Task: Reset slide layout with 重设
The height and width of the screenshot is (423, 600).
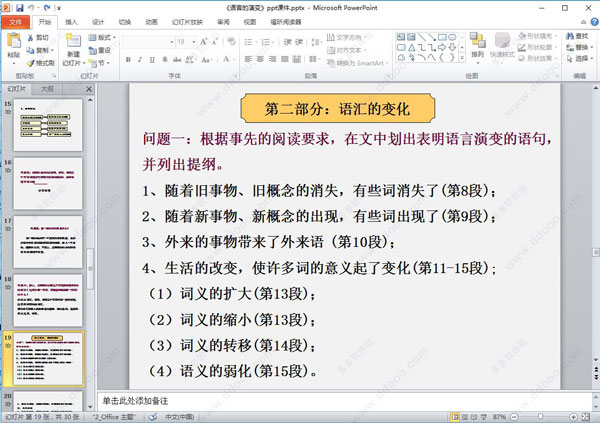Action: pyautogui.click(x=99, y=50)
